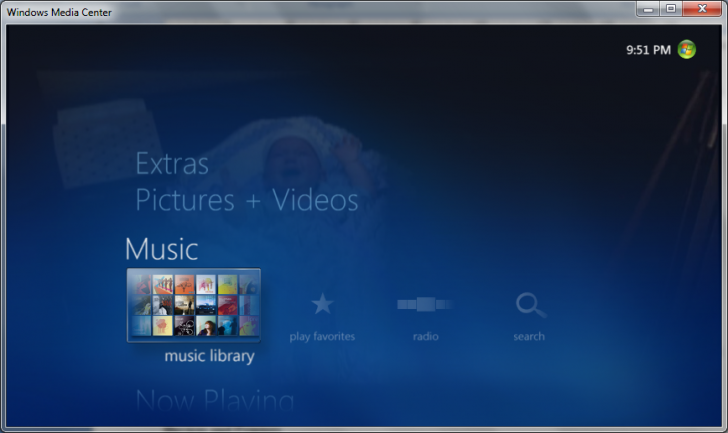Click the green Windows Media Center logo
This screenshot has width=728, height=433.
tap(687, 49)
